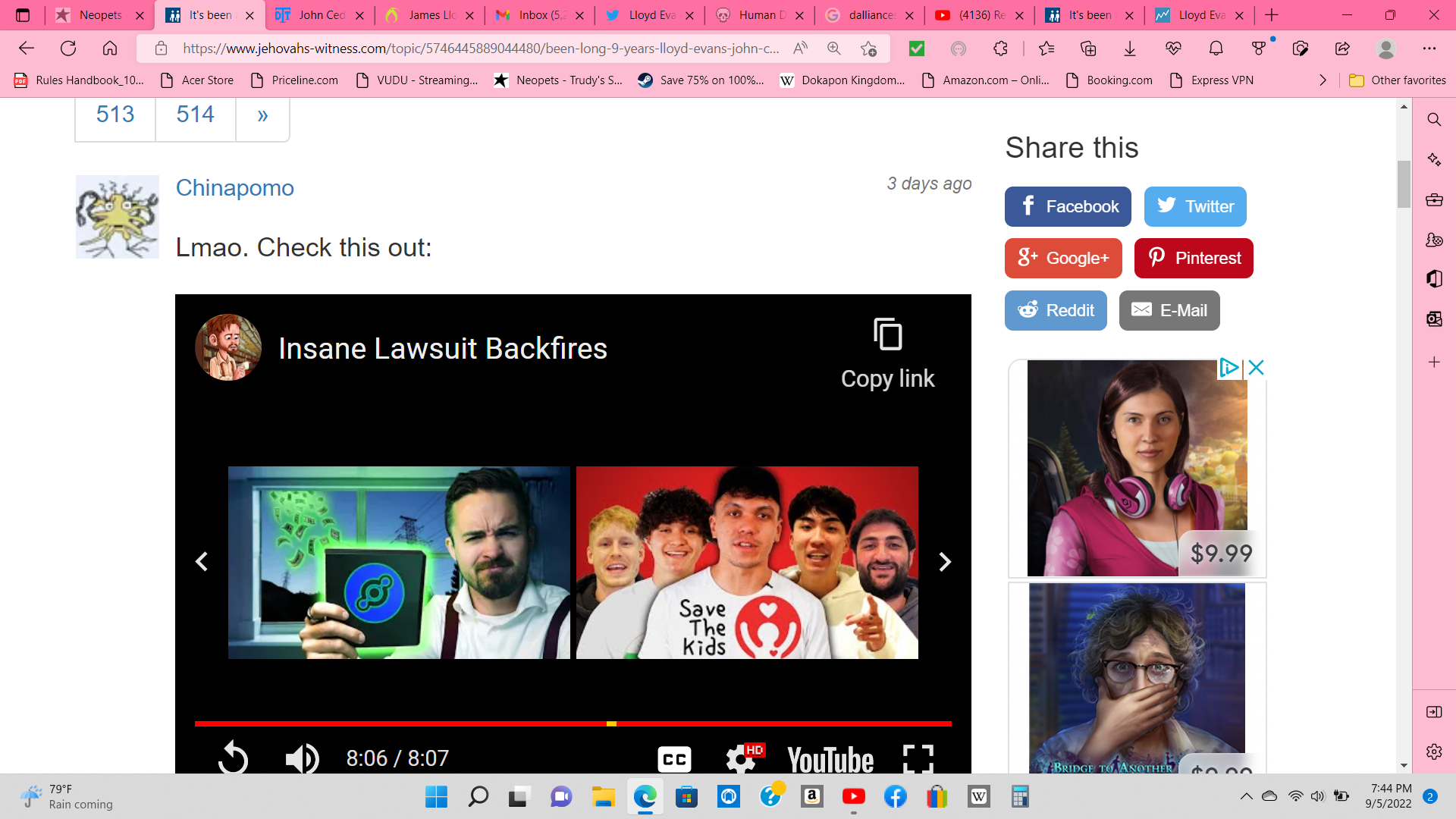Open File Explorer from taskbar

(604, 797)
